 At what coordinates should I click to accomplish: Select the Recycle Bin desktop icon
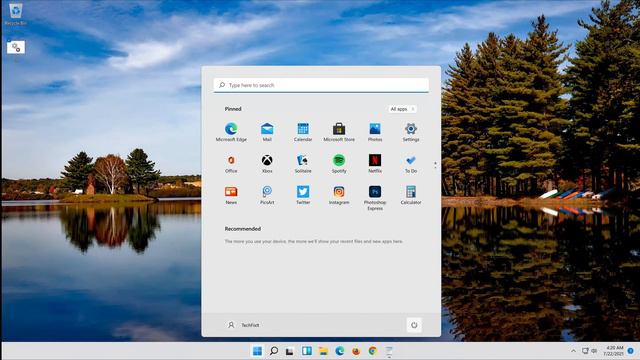click(16, 14)
